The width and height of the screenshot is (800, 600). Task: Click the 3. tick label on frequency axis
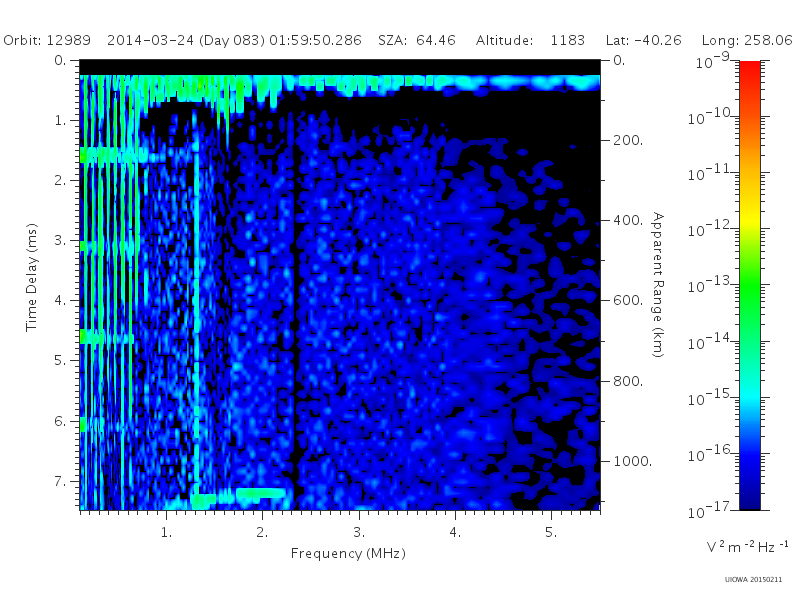[x=359, y=533]
